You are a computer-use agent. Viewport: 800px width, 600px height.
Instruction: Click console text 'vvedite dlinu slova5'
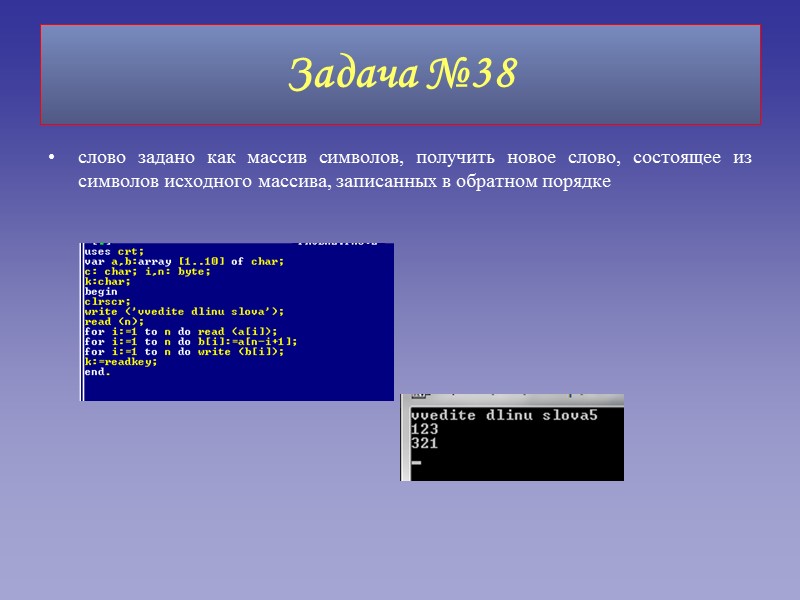coord(504,415)
